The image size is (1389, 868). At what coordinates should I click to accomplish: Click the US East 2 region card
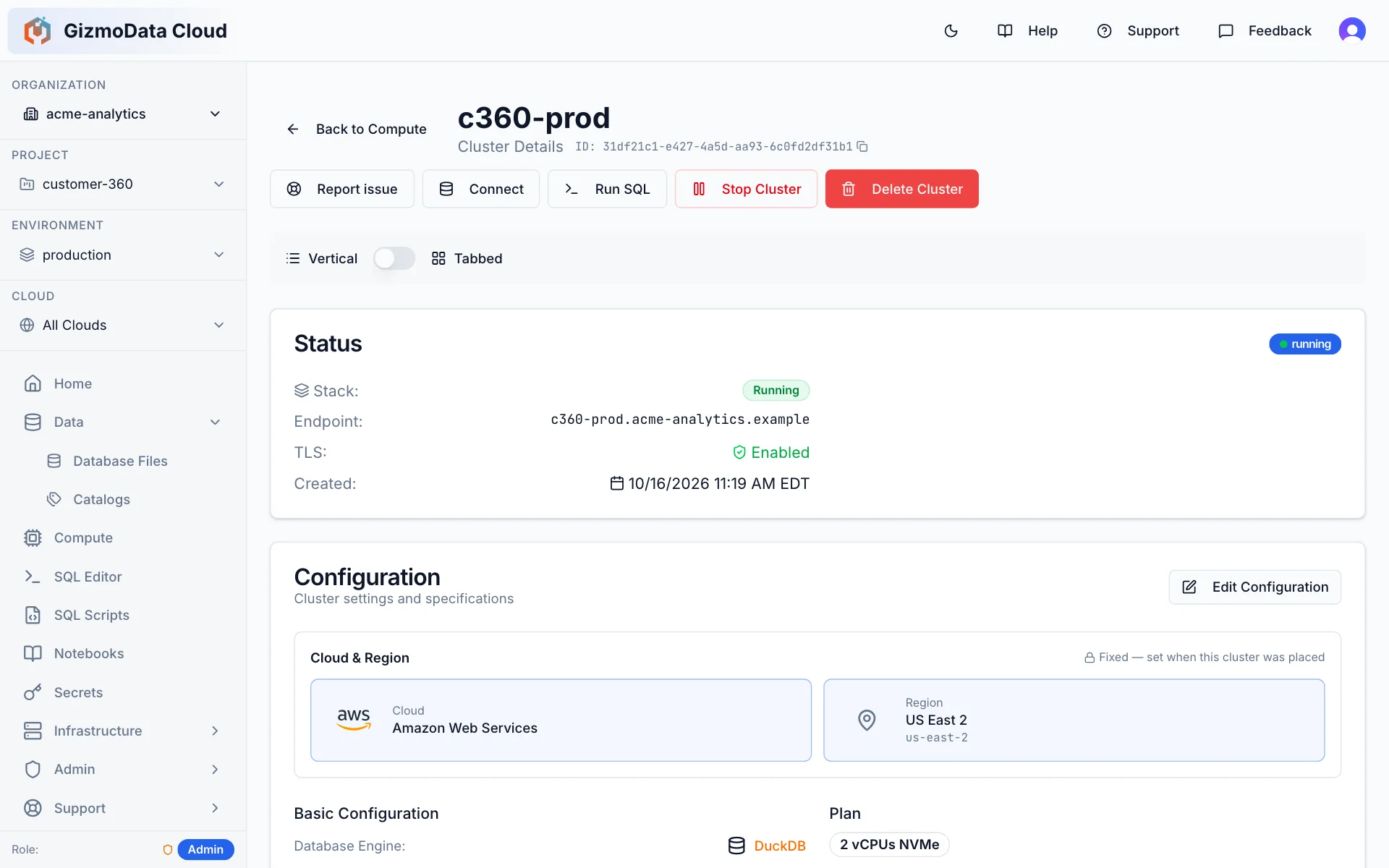pos(1074,720)
